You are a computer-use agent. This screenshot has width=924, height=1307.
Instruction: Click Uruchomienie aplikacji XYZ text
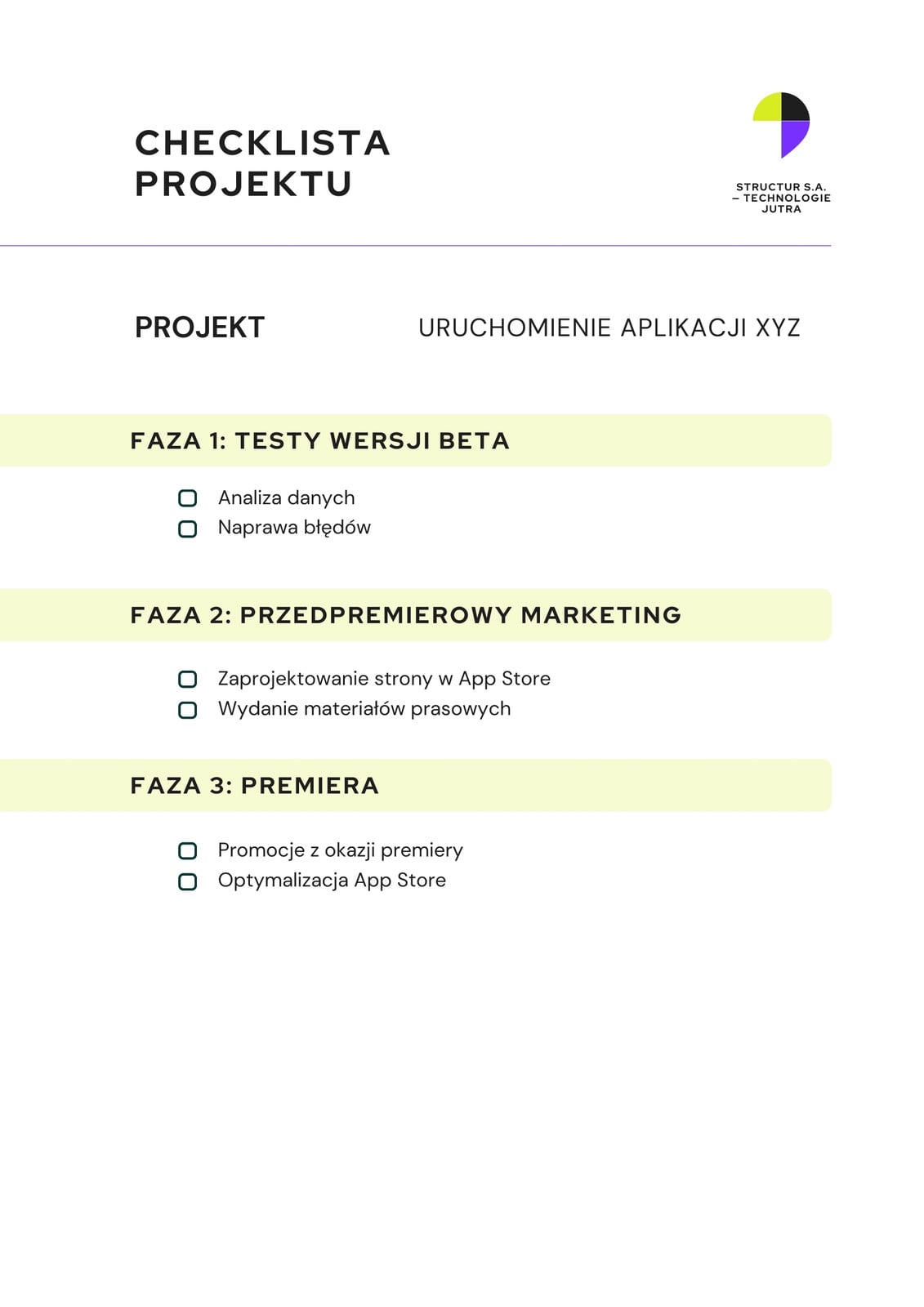[x=609, y=328]
